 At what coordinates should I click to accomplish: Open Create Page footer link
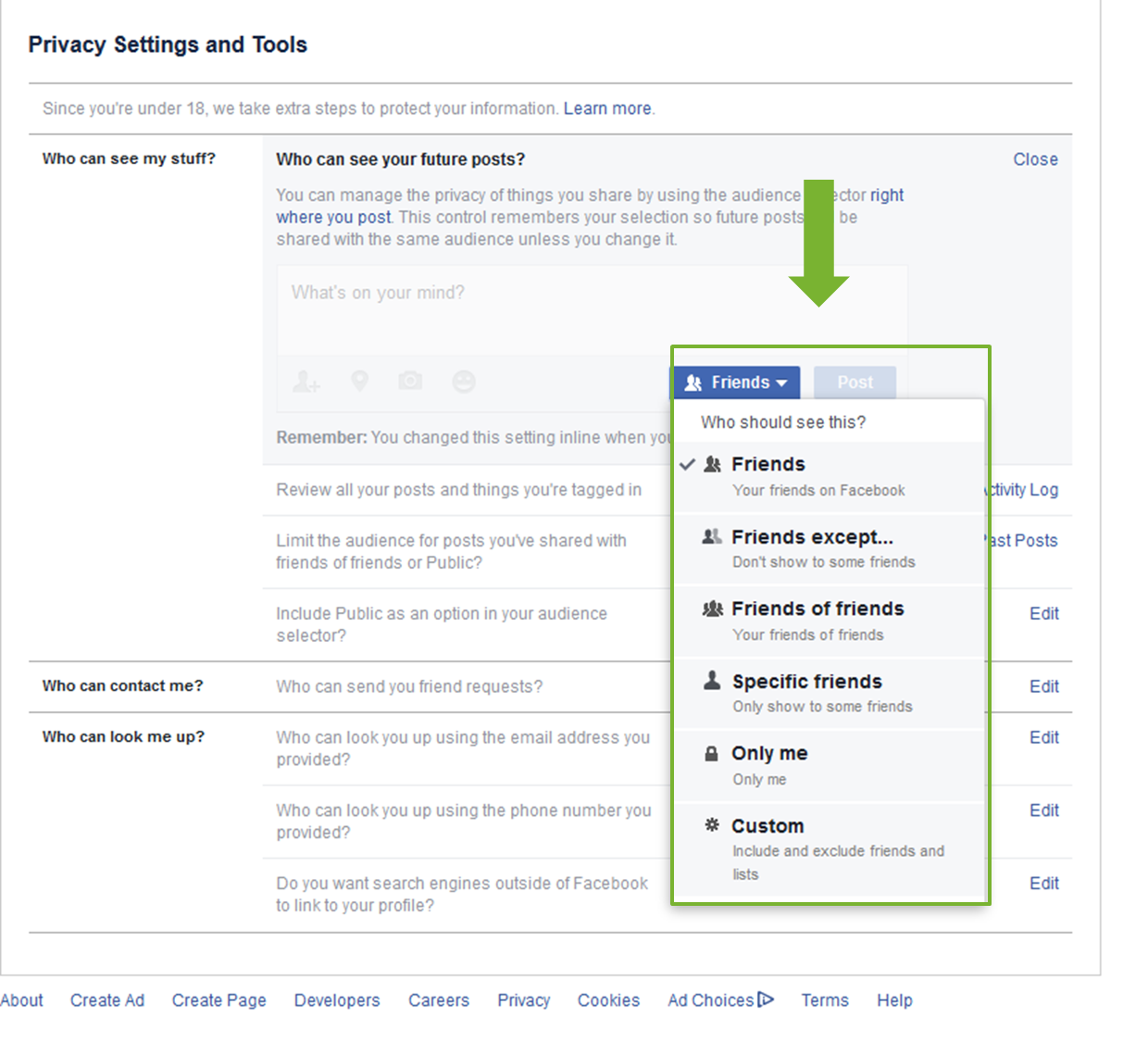click(x=218, y=1000)
